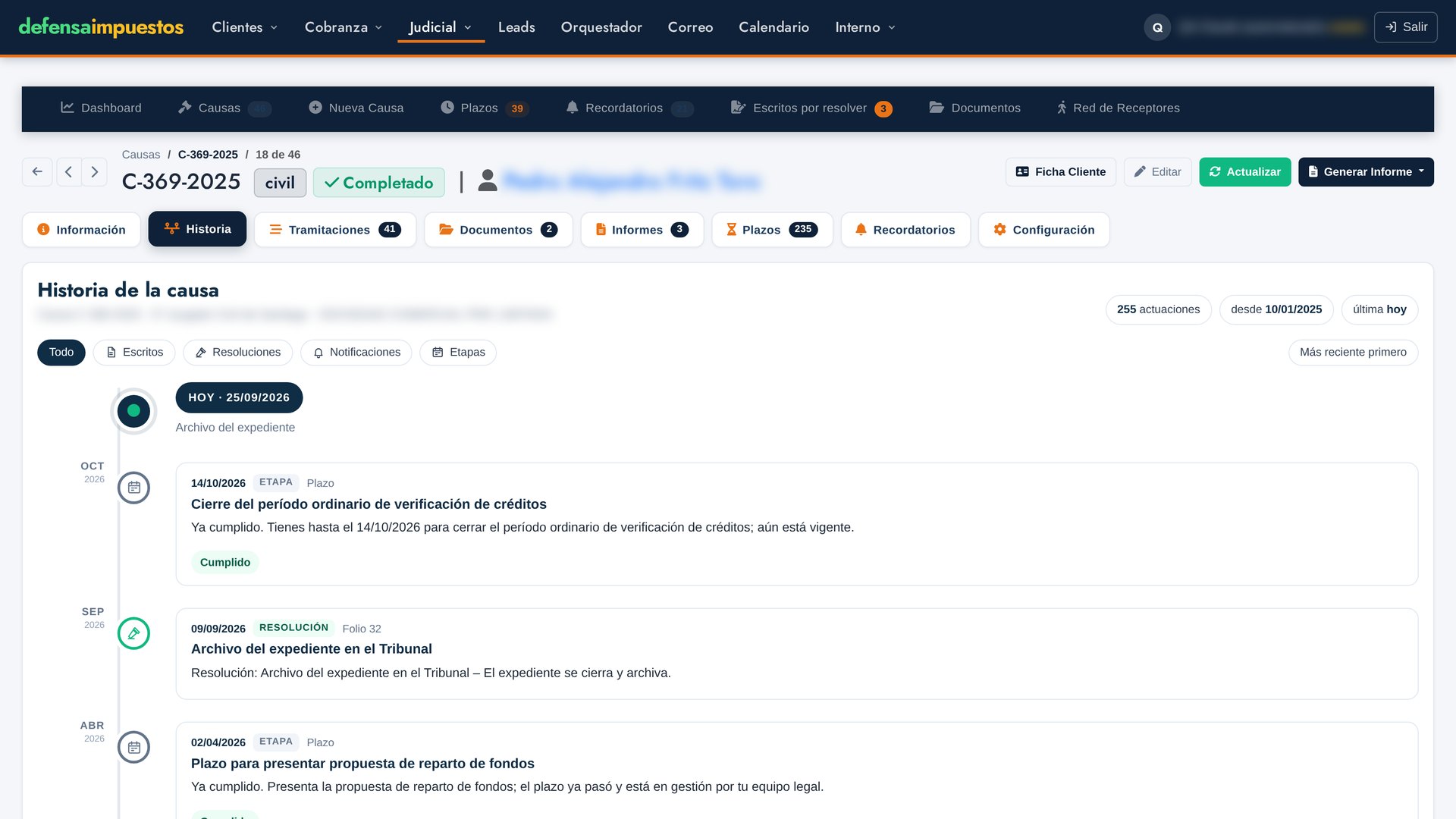
Task: Open Documentos in the dark toolbar
Action: pos(975,108)
